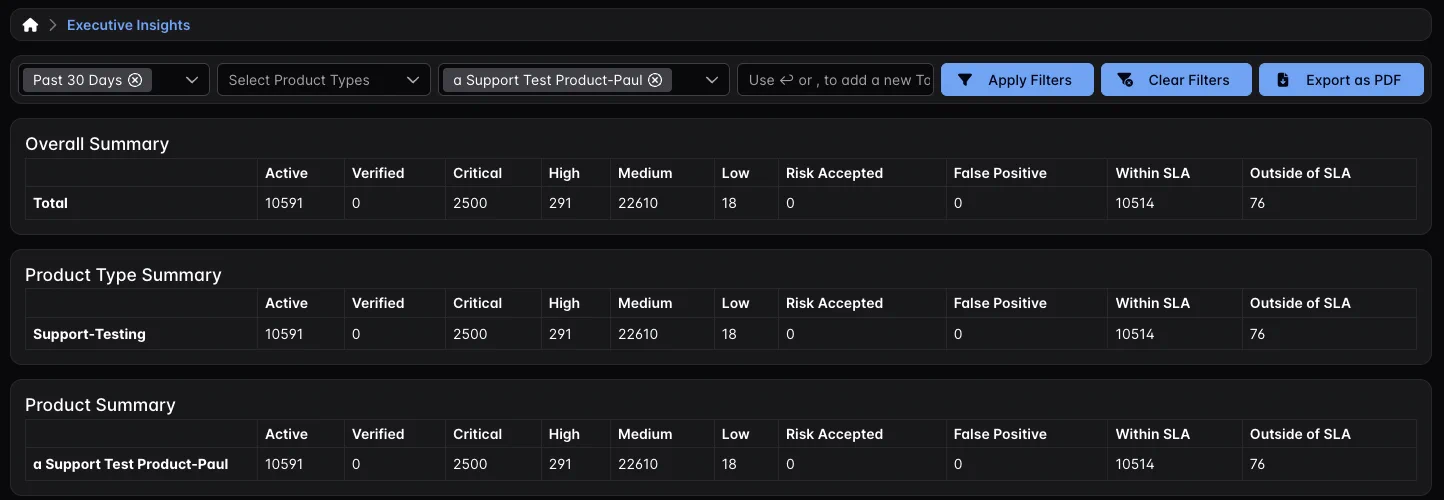Remove a Support Test Product-Paul chip
The width and height of the screenshot is (1444, 500).
tap(655, 80)
